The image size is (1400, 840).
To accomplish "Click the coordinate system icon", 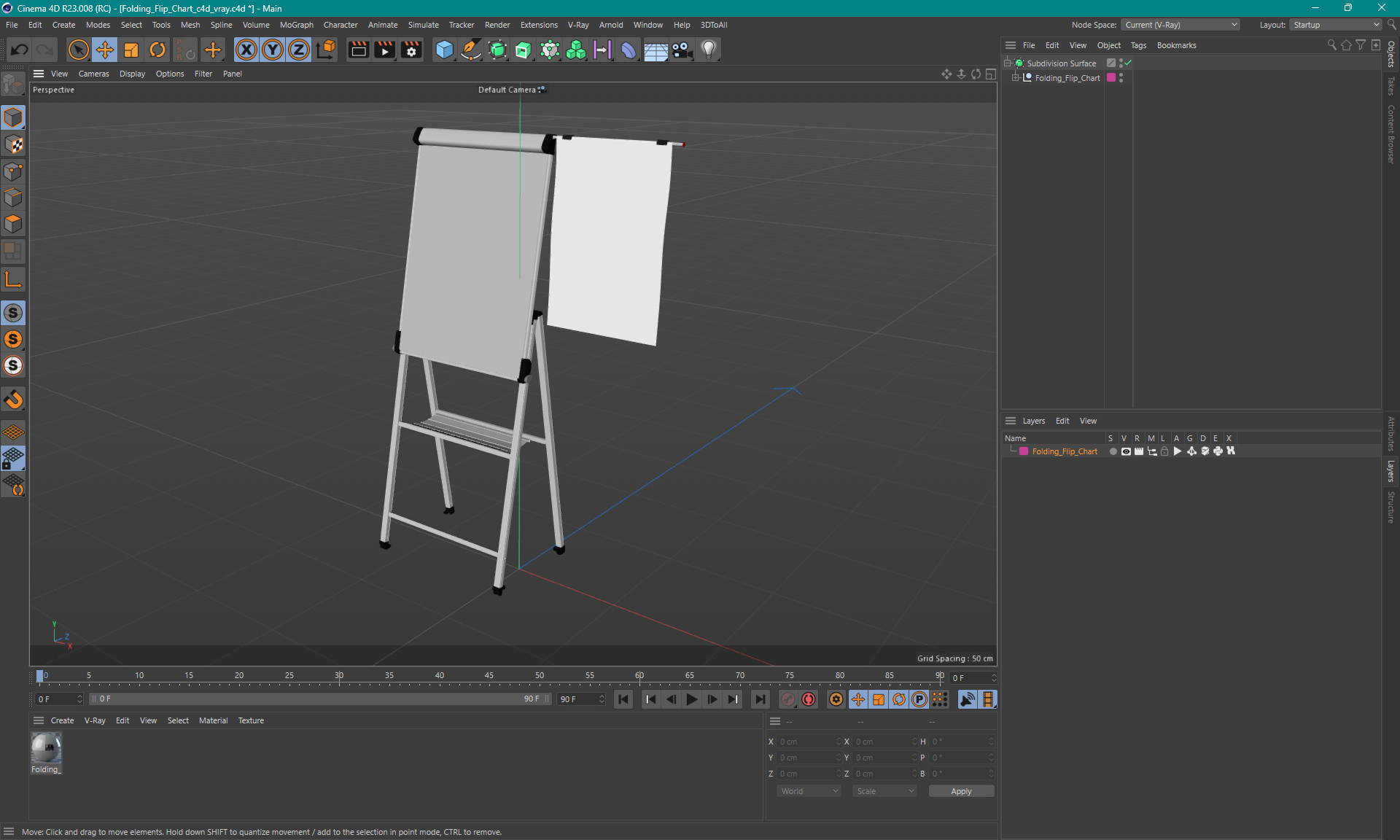I will [x=326, y=50].
